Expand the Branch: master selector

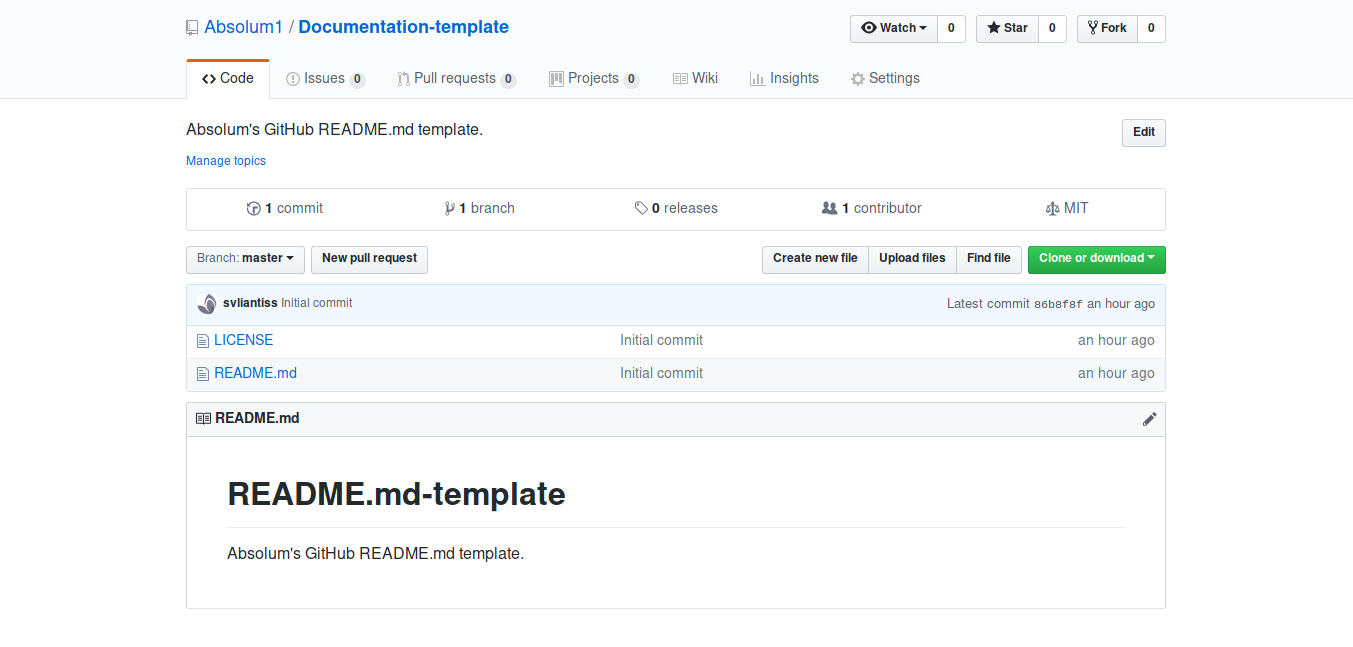click(x=245, y=258)
